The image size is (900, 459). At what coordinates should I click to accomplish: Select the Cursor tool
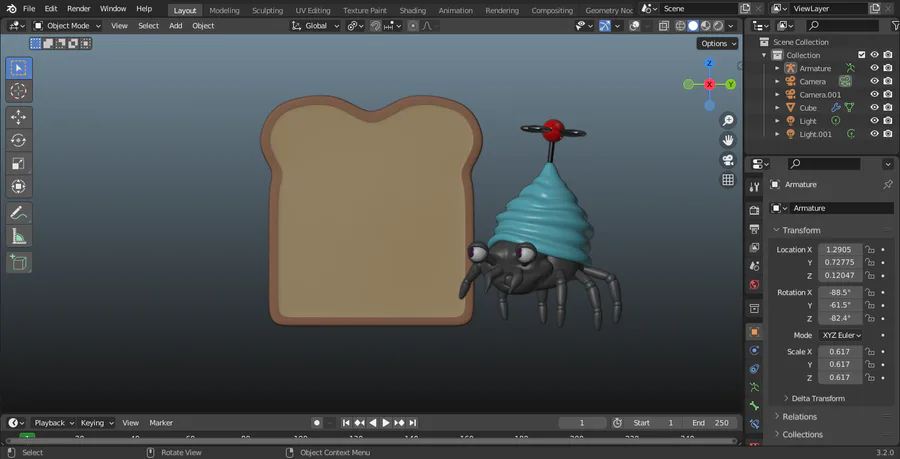(19, 91)
